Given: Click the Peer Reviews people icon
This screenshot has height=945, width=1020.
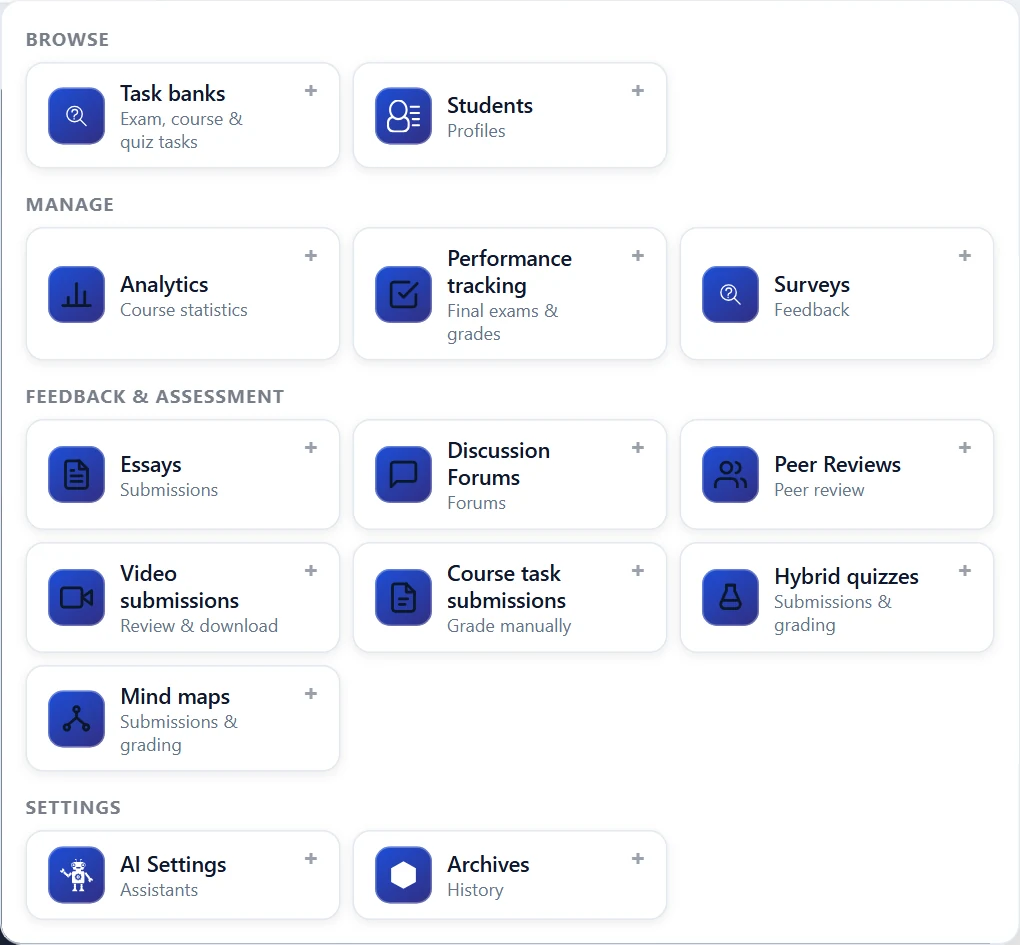Looking at the screenshot, I should click(731, 474).
